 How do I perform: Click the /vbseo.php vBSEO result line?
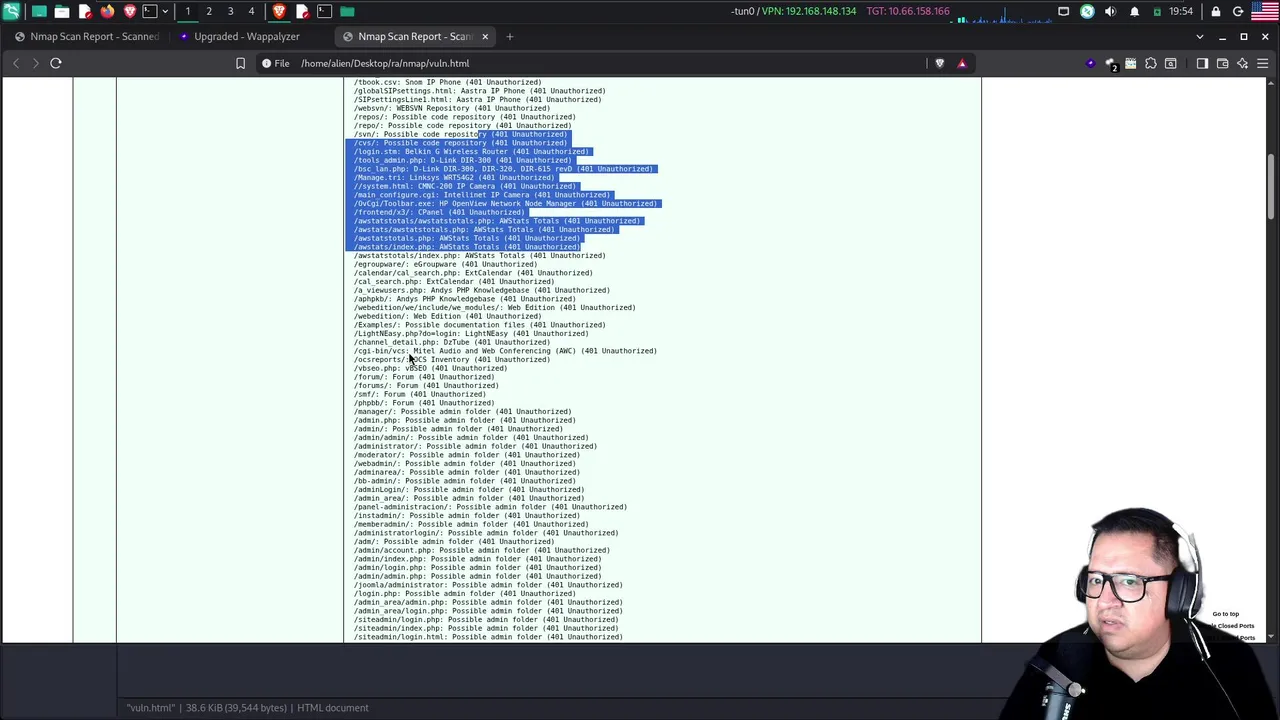point(430,368)
